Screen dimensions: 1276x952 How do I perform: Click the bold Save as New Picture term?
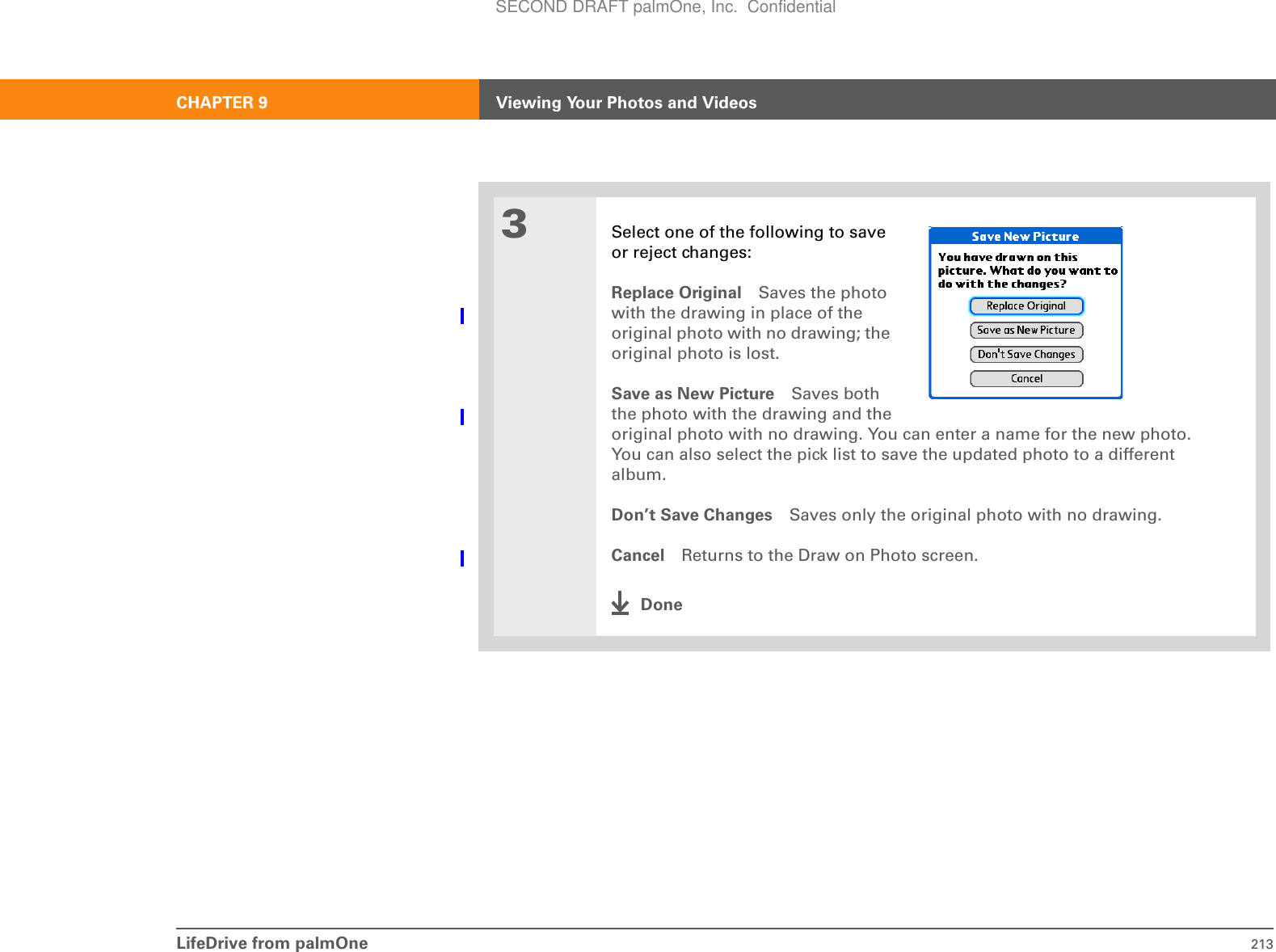coord(693,394)
